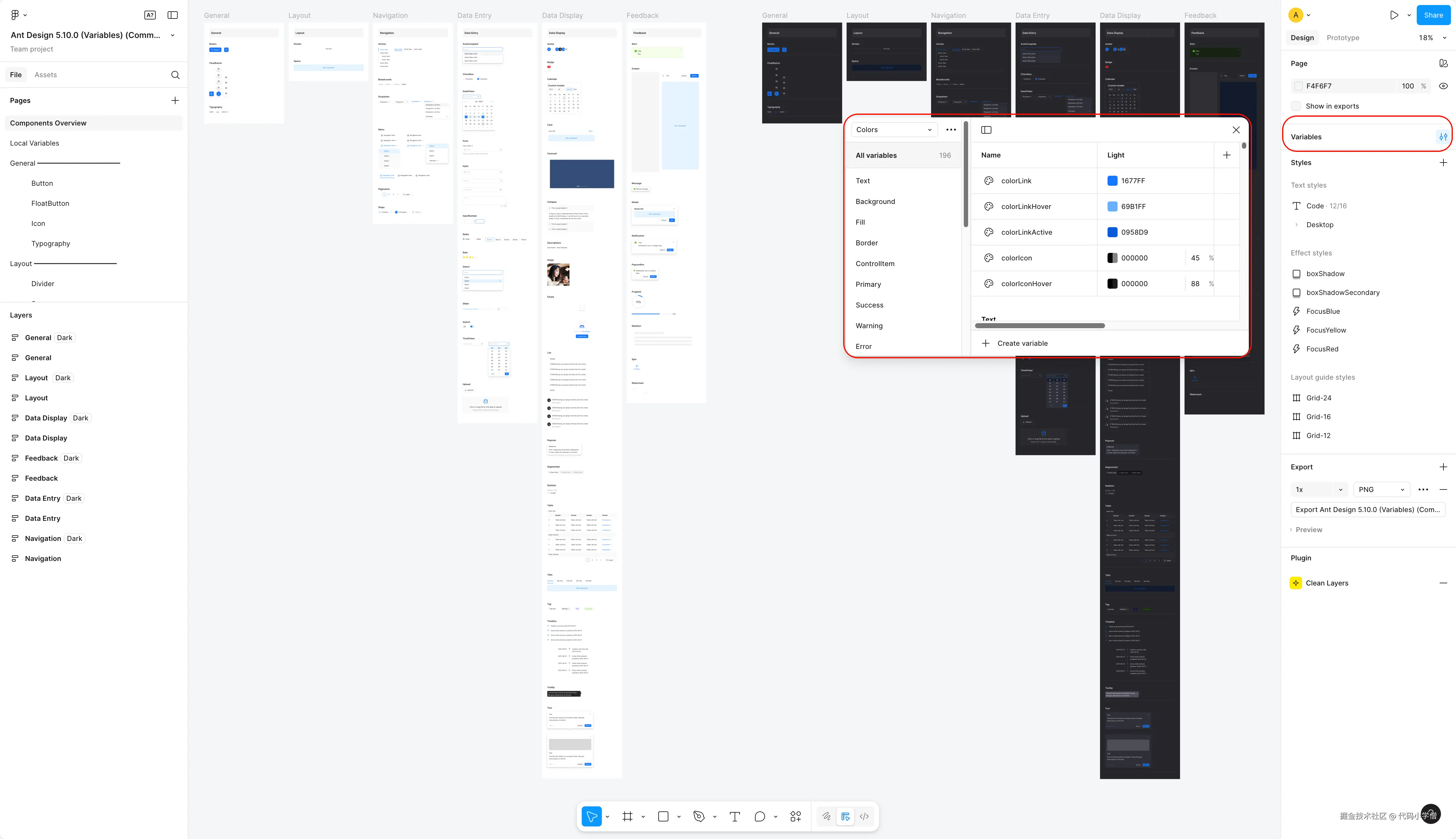Screen dimensions: 1456x839
Task: Expand the Preview section
Action: (x=1308, y=530)
